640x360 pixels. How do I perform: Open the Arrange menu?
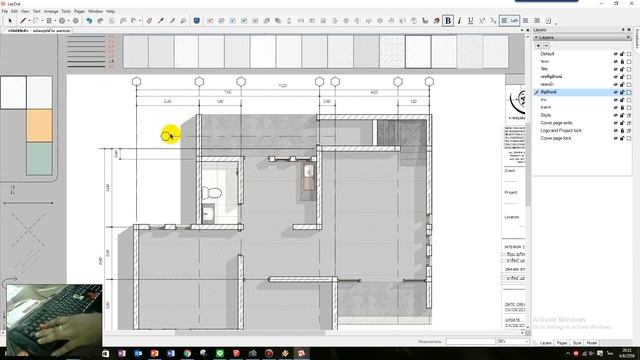point(51,11)
